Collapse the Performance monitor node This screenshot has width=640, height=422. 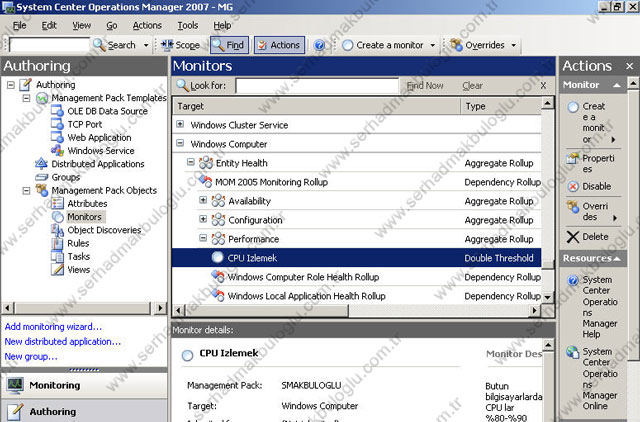click(203, 238)
